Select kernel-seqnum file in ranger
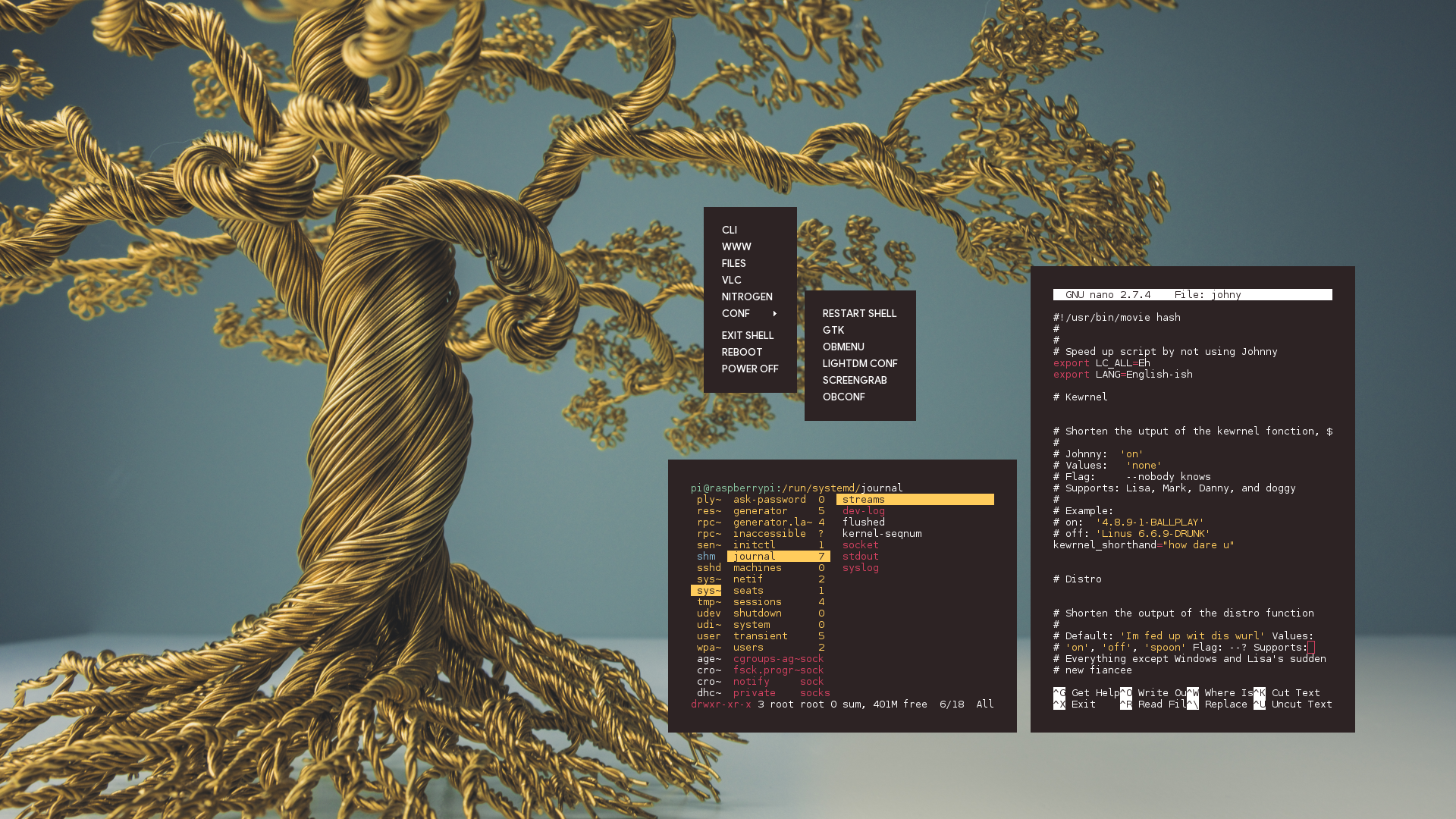This screenshot has width=1456, height=819. pyautogui.click(x=882, y=533)
